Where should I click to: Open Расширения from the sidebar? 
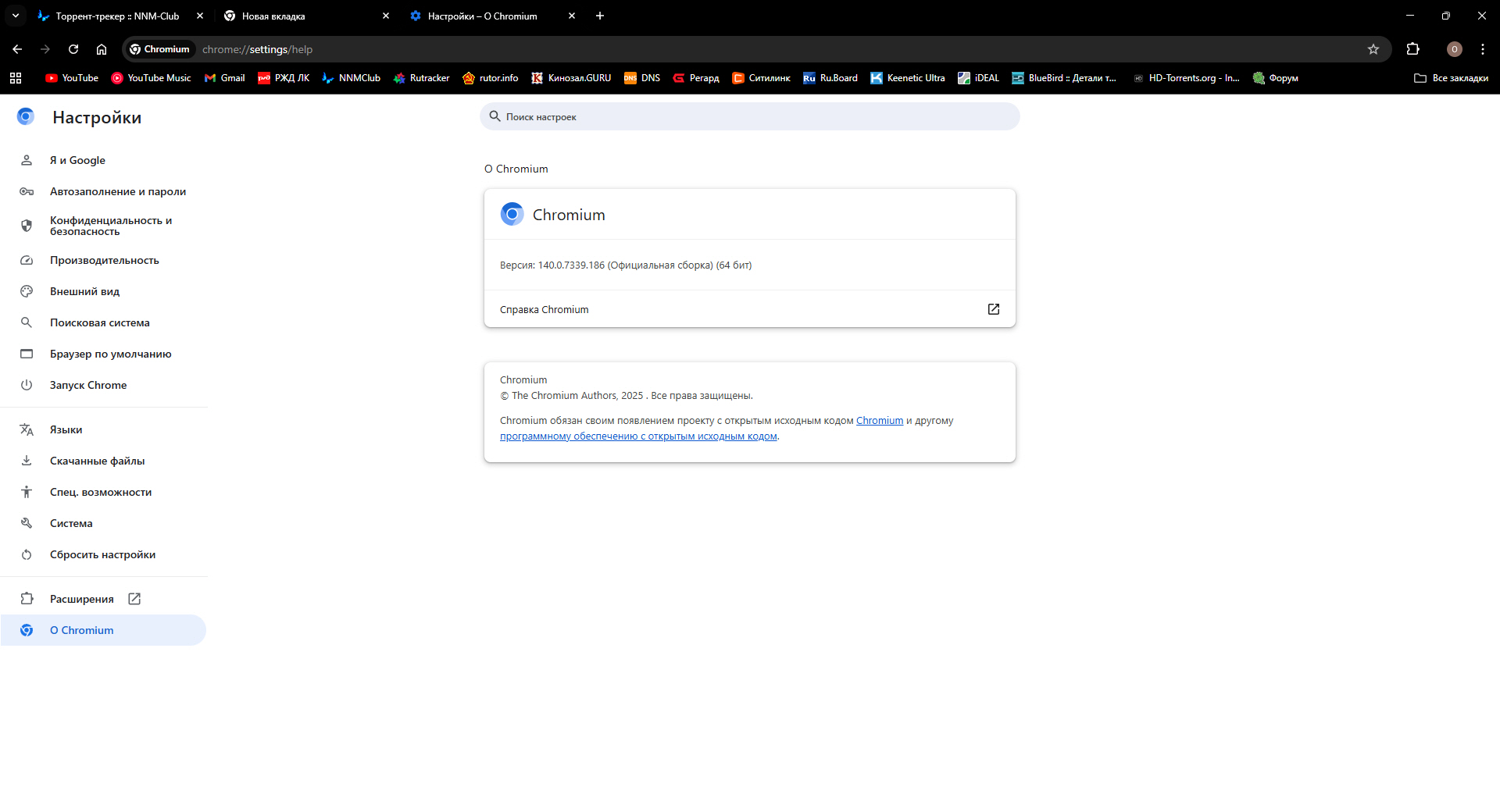pos(82,599)
